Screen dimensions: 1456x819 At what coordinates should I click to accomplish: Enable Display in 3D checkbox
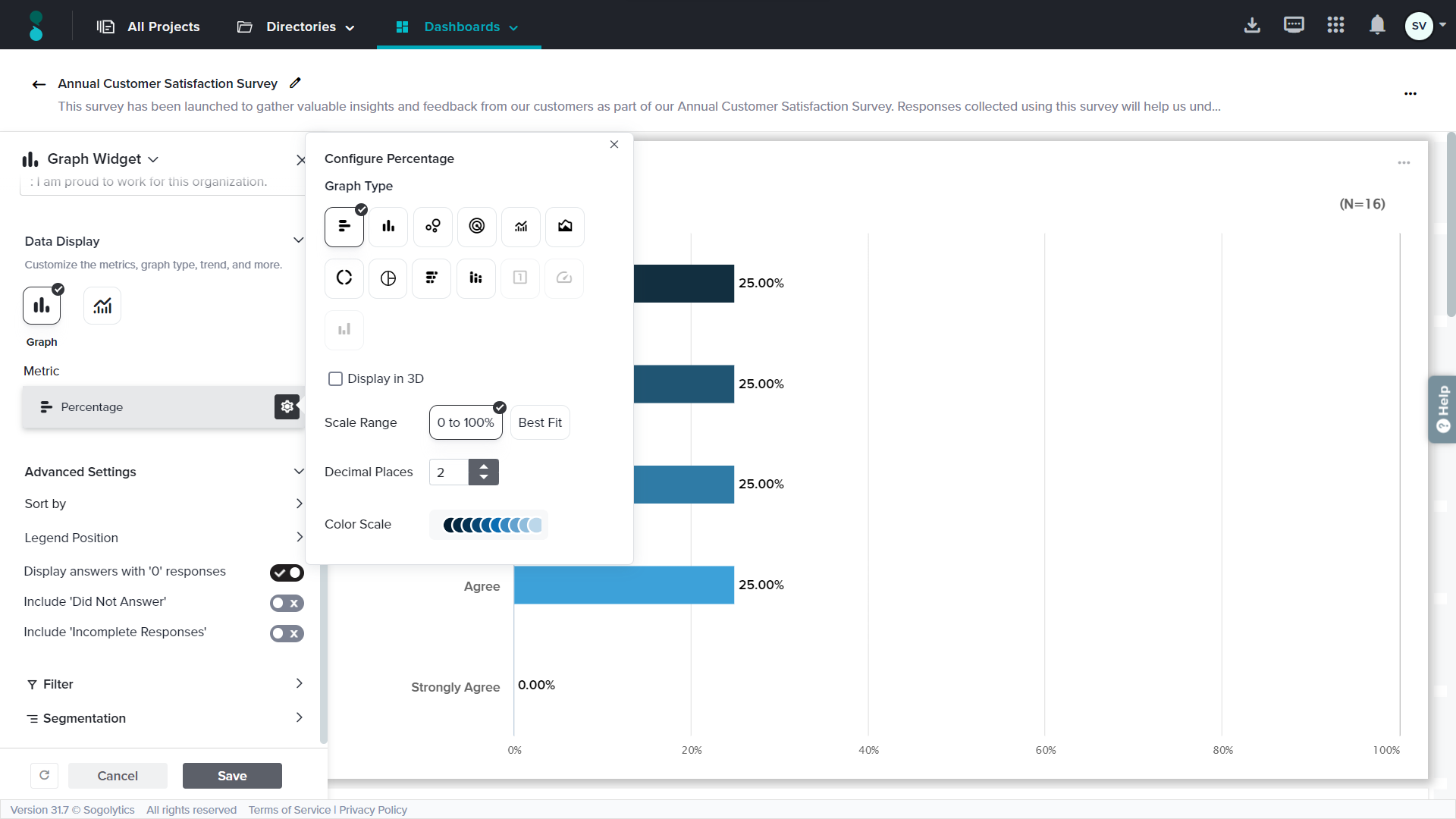coord(335,379)
